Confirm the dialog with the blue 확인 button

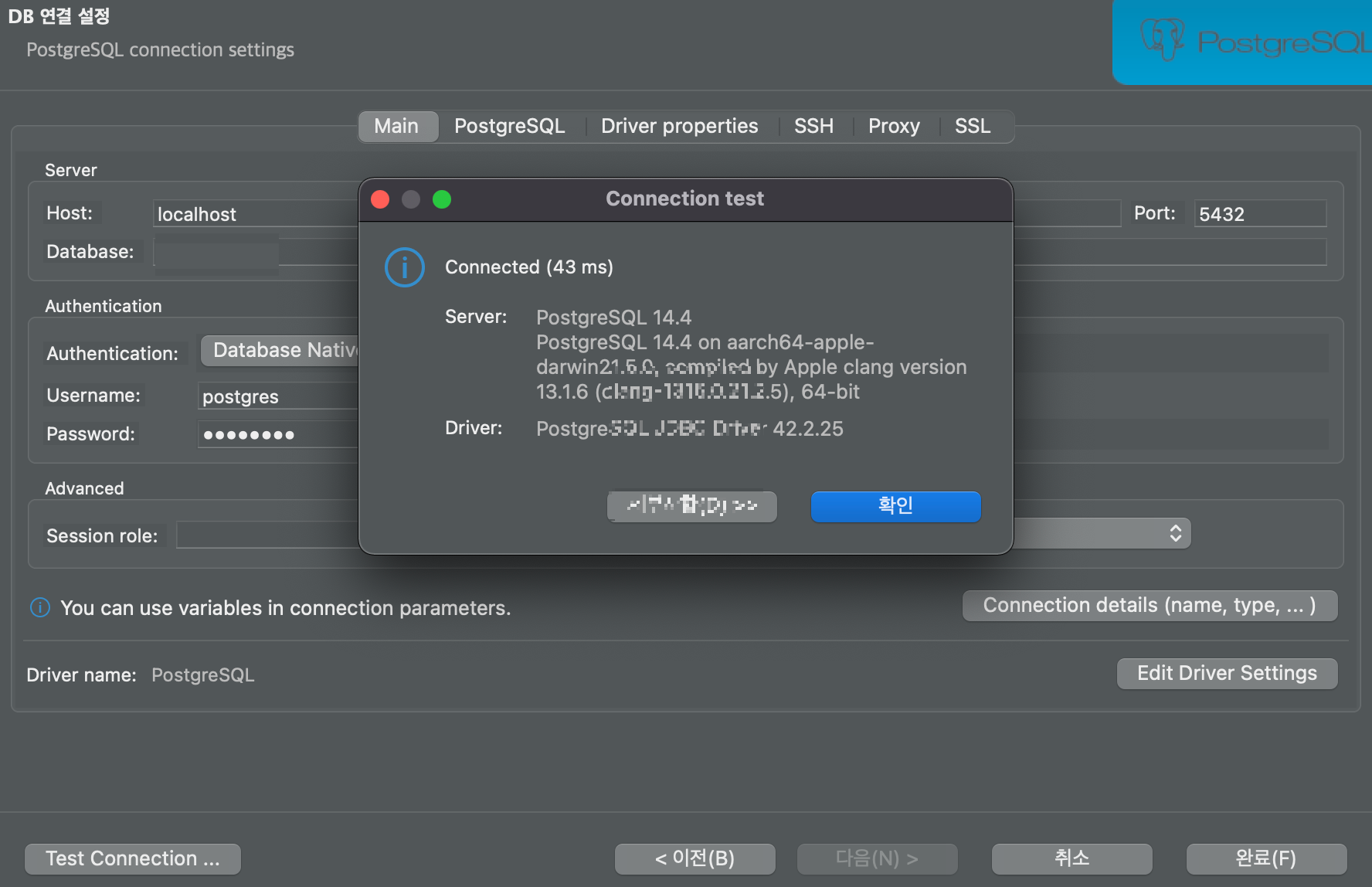[x=896, y=506]
